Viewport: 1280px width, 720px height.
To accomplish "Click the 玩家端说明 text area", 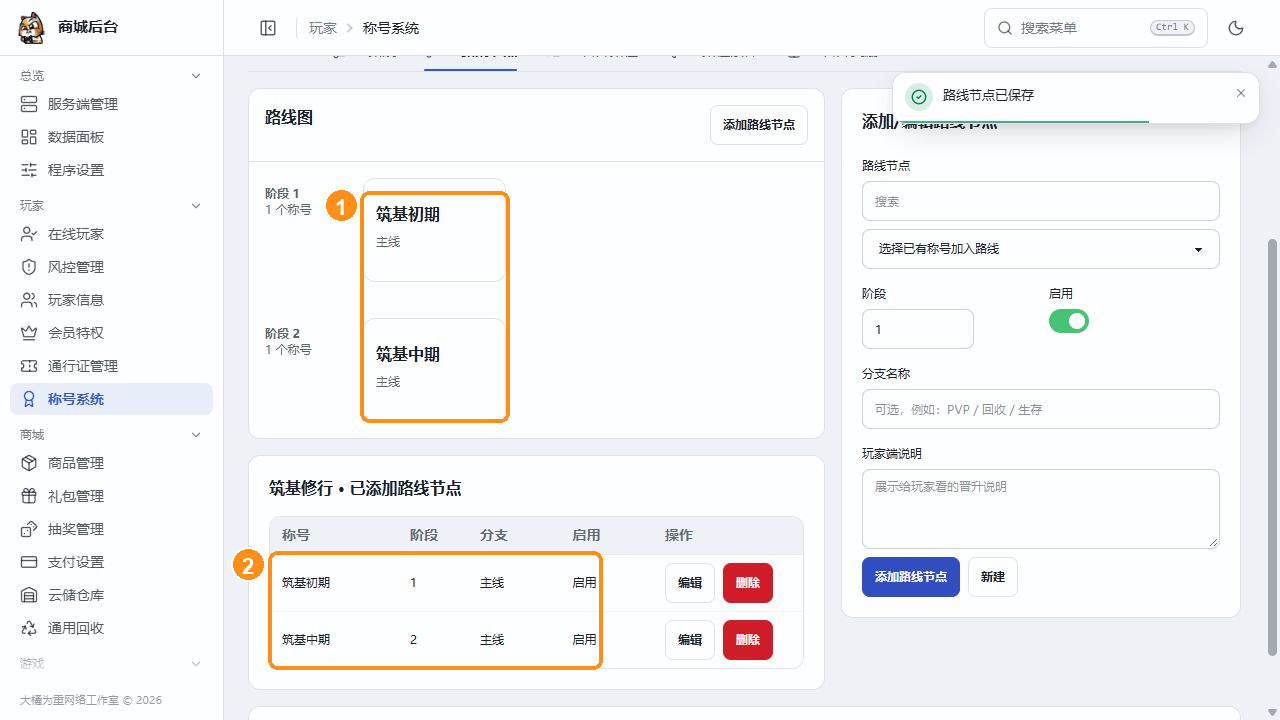I will pos(1041,509).
